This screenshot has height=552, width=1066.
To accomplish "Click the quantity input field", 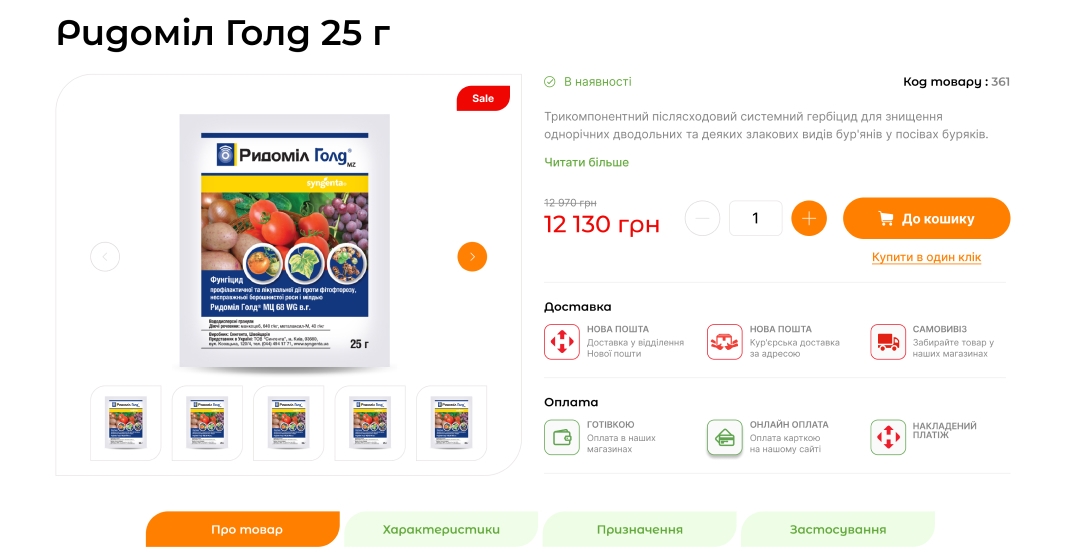I will pos(755,218).
